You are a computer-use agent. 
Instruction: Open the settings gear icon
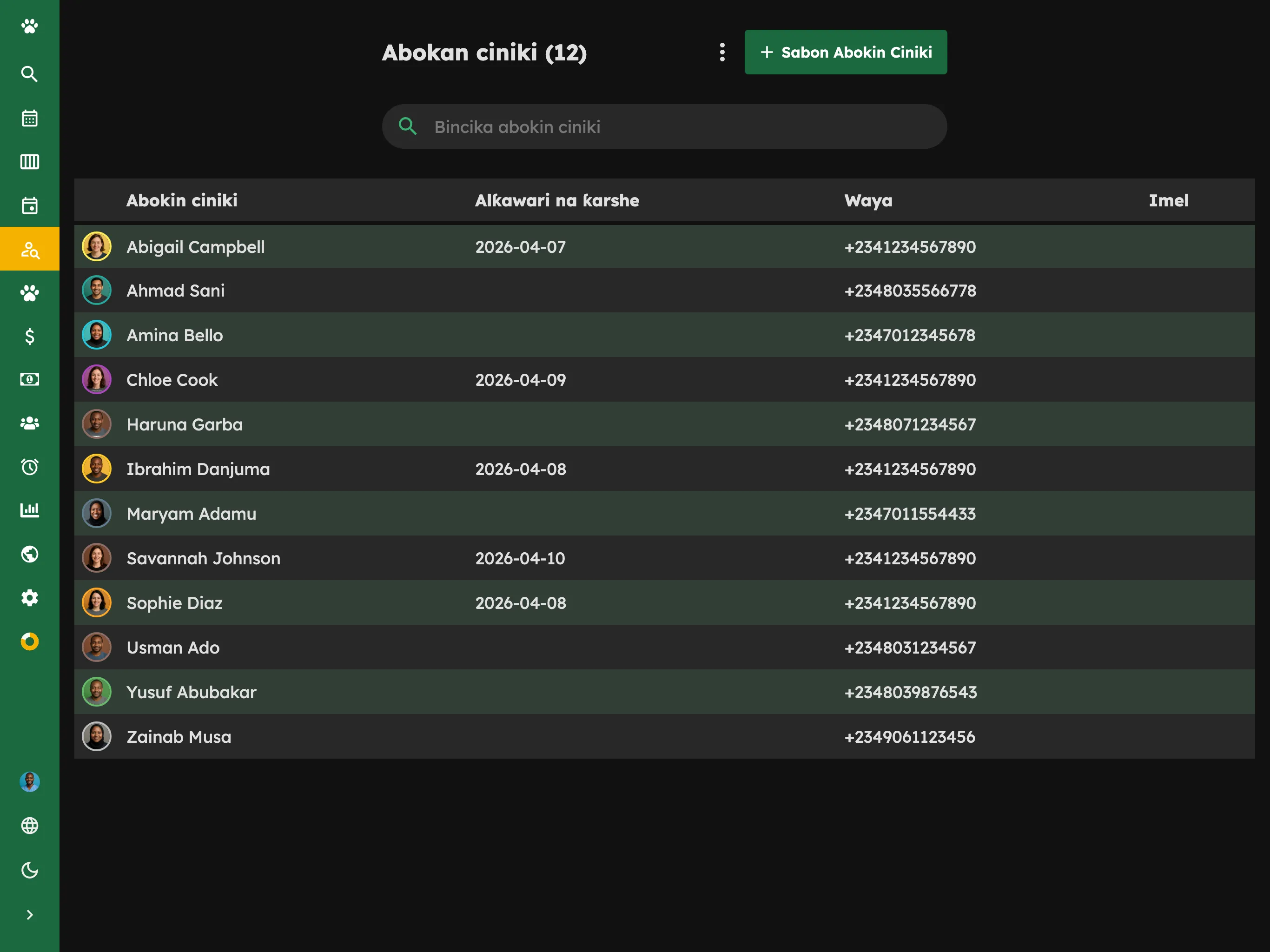pos(29,598)
